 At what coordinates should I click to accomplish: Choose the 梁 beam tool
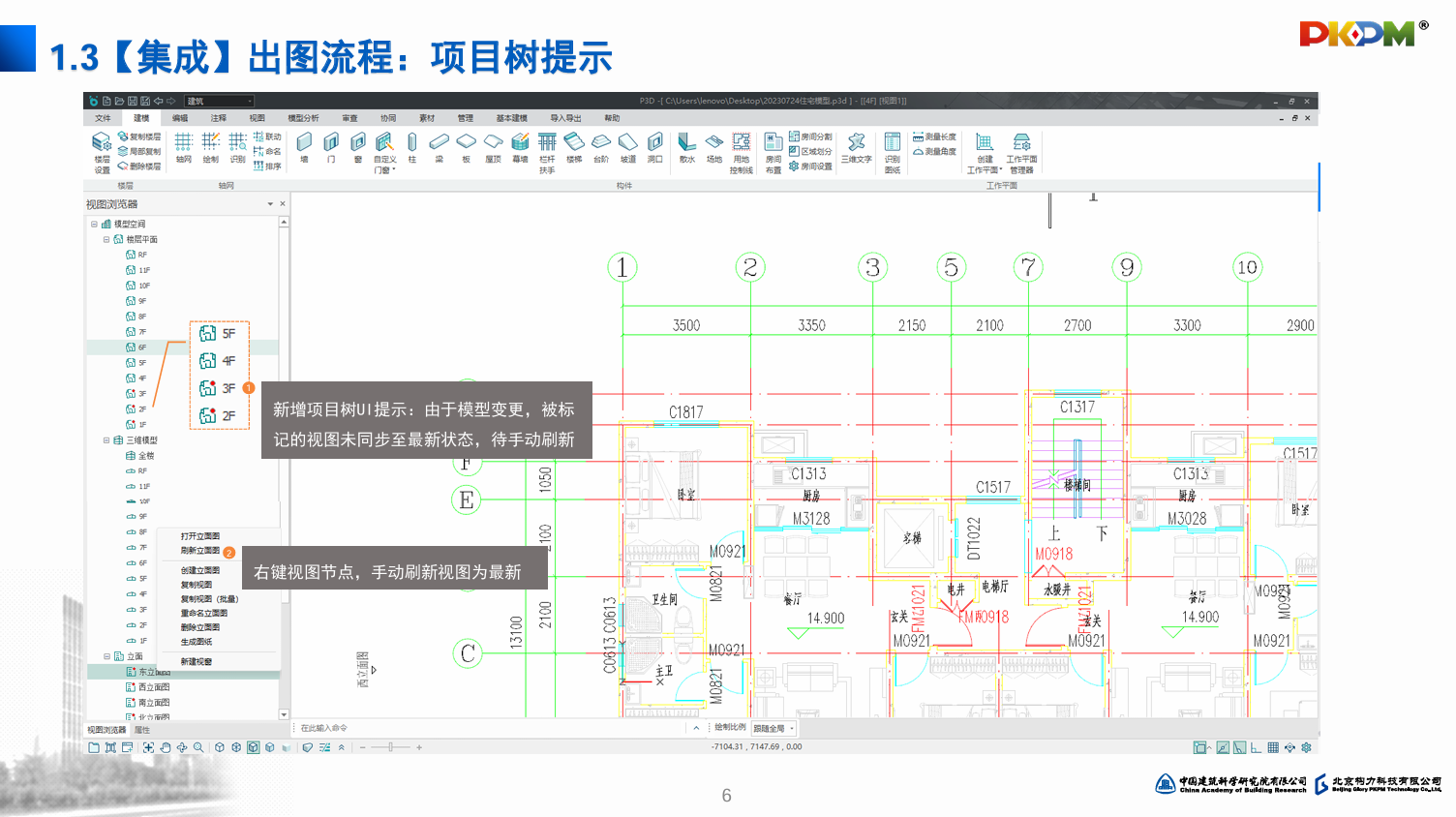(440, 148)
